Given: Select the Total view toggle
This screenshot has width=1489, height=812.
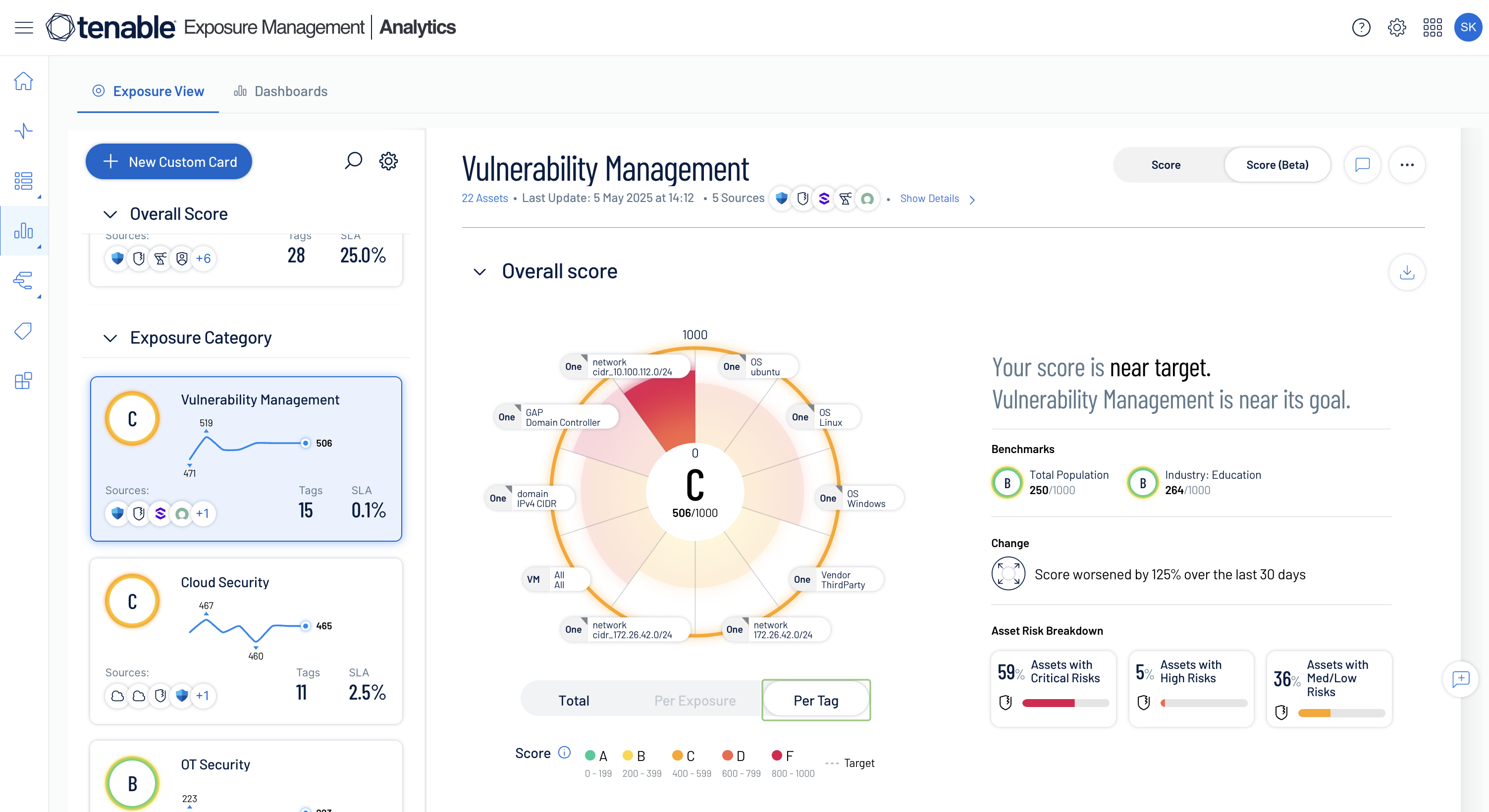Looking at the screenshot, I should [x=574, y=701].
